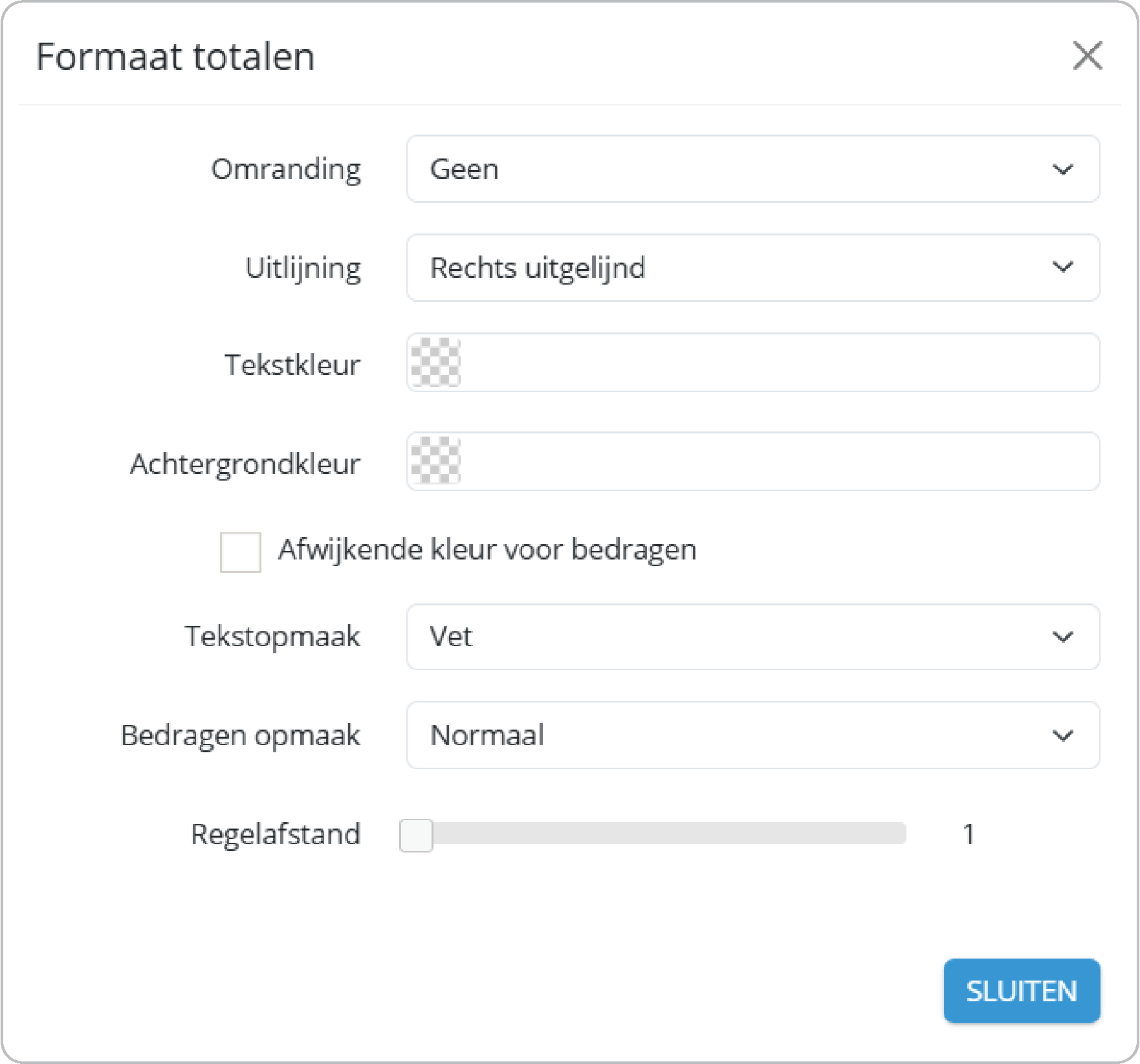The height and width of the screenshot is (1064, 1140).
Task: Expand the Uitlijning dropdown
Action: click(x=752, y=268)
